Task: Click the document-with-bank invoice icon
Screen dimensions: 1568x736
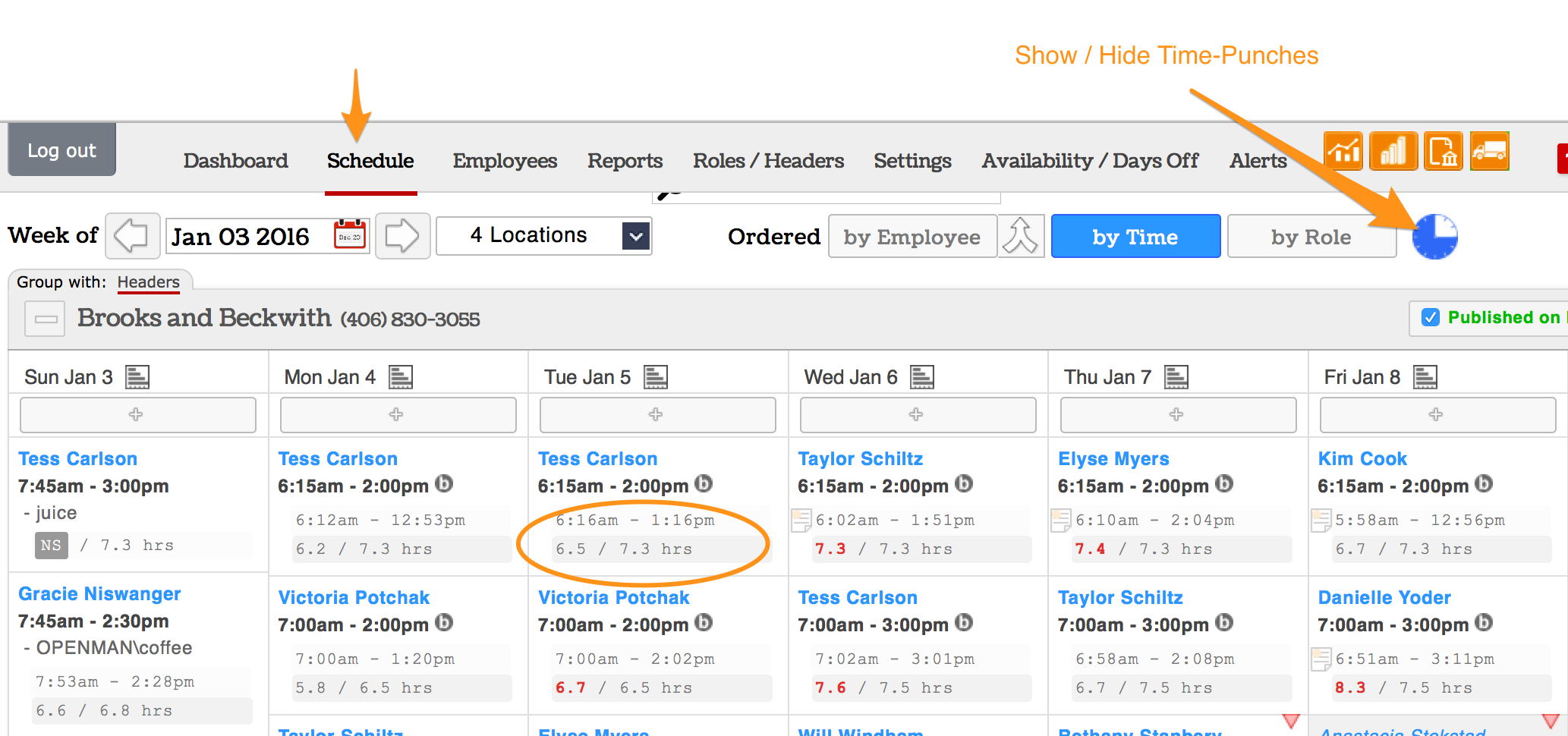Action: pos(1443,151)
